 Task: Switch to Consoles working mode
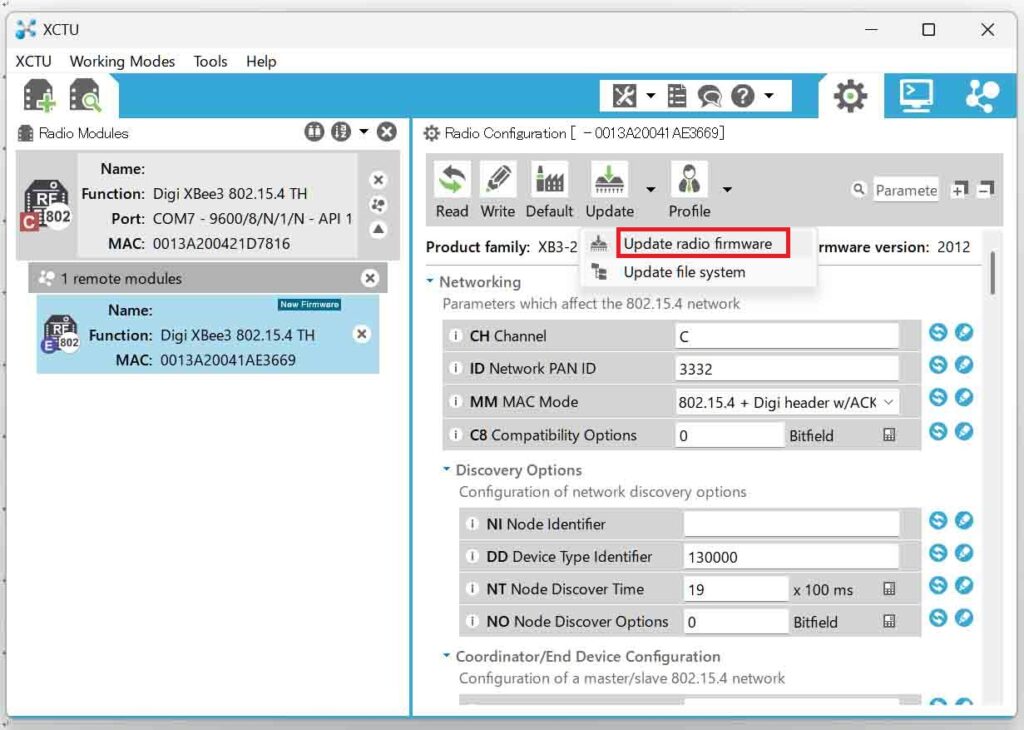pos(916,95)
